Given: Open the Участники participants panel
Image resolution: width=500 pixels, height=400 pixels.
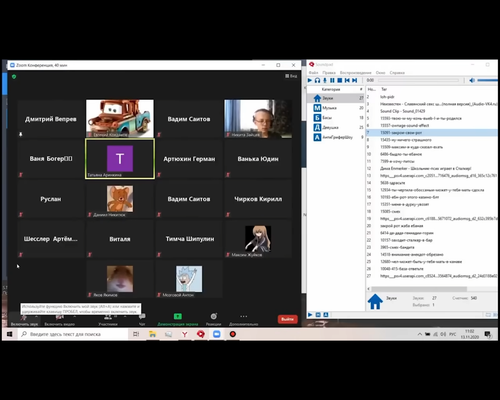Looking at the screenshot, I should [x=108, y=319].
